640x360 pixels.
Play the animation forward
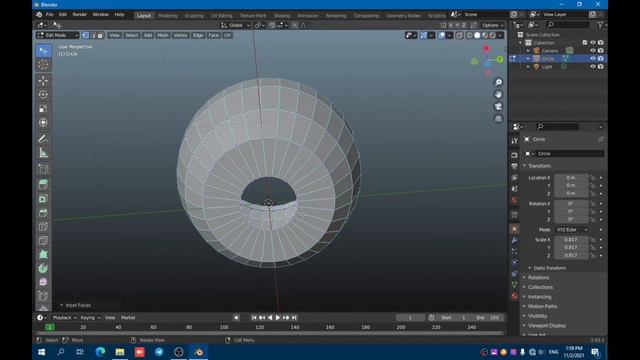pos(278,318)
